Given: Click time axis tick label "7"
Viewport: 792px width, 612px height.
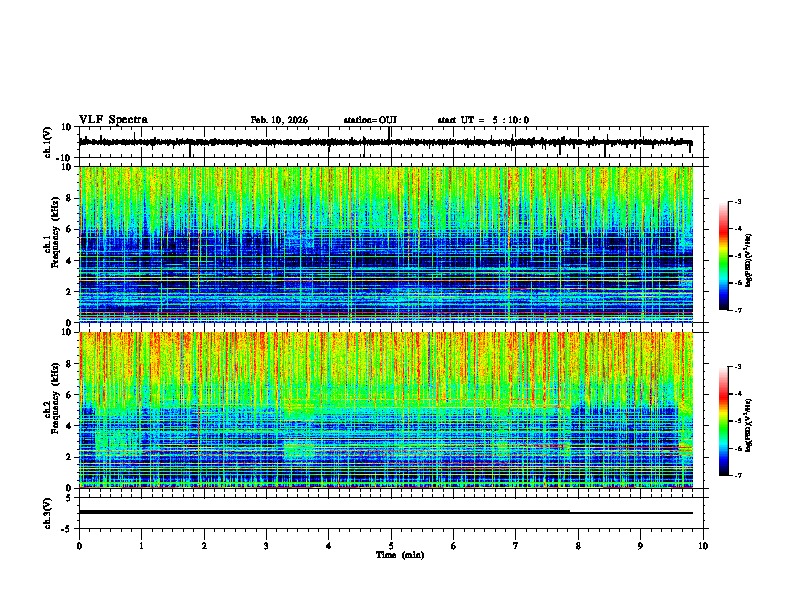Looking at the screenshot, I should click(x=516, y=546).
